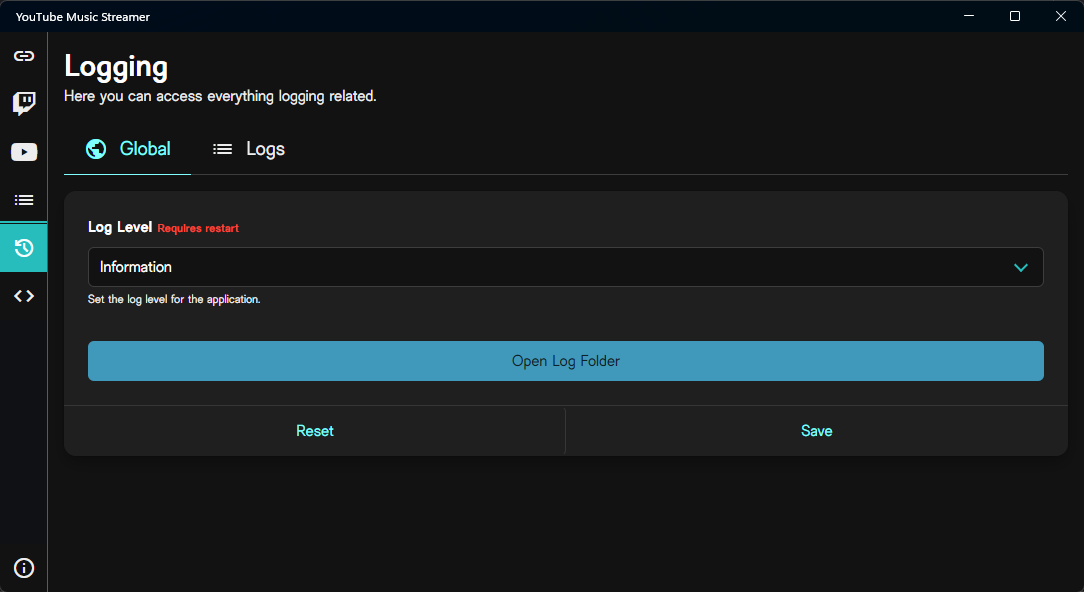
Task: Select the history/logging sidebar icon
Action: click(24, 248)
